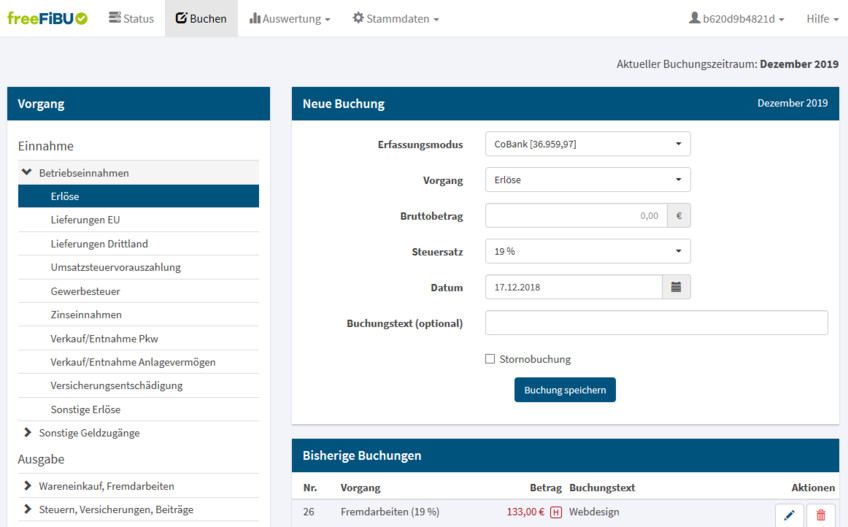Click the pencil edit icon for booking 26

[x=789, y=515]
